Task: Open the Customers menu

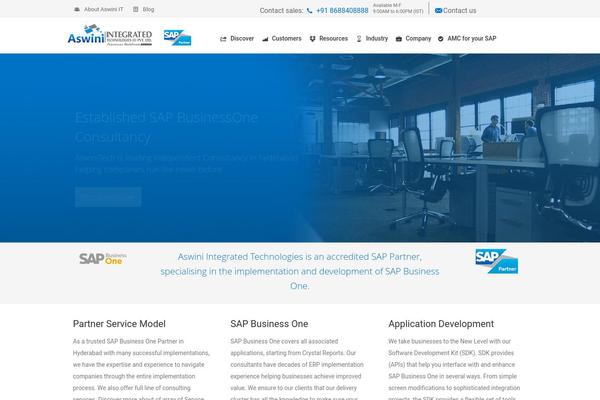Action: (x=286, y=39)
